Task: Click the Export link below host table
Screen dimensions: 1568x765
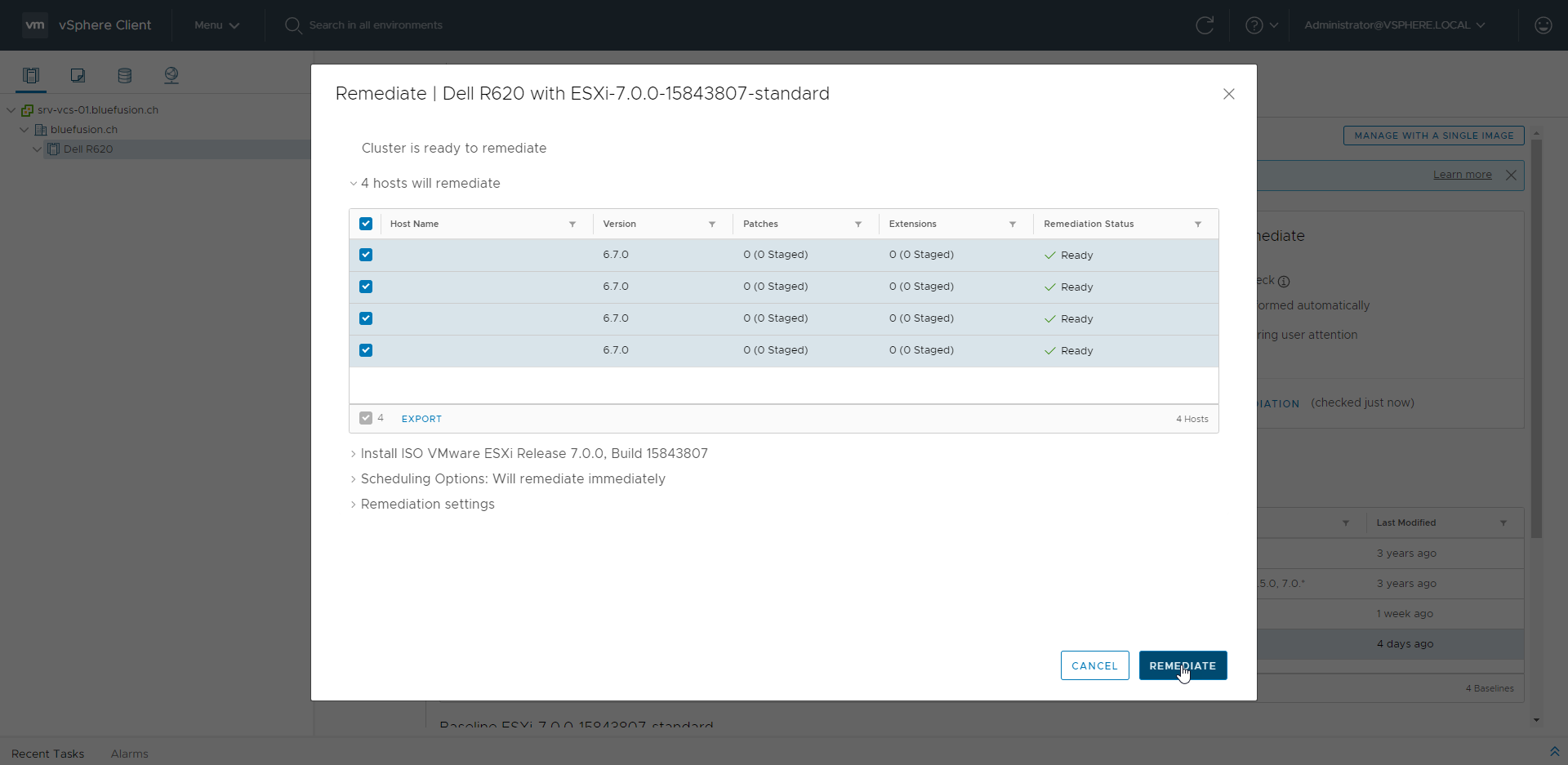Action: 421,419
